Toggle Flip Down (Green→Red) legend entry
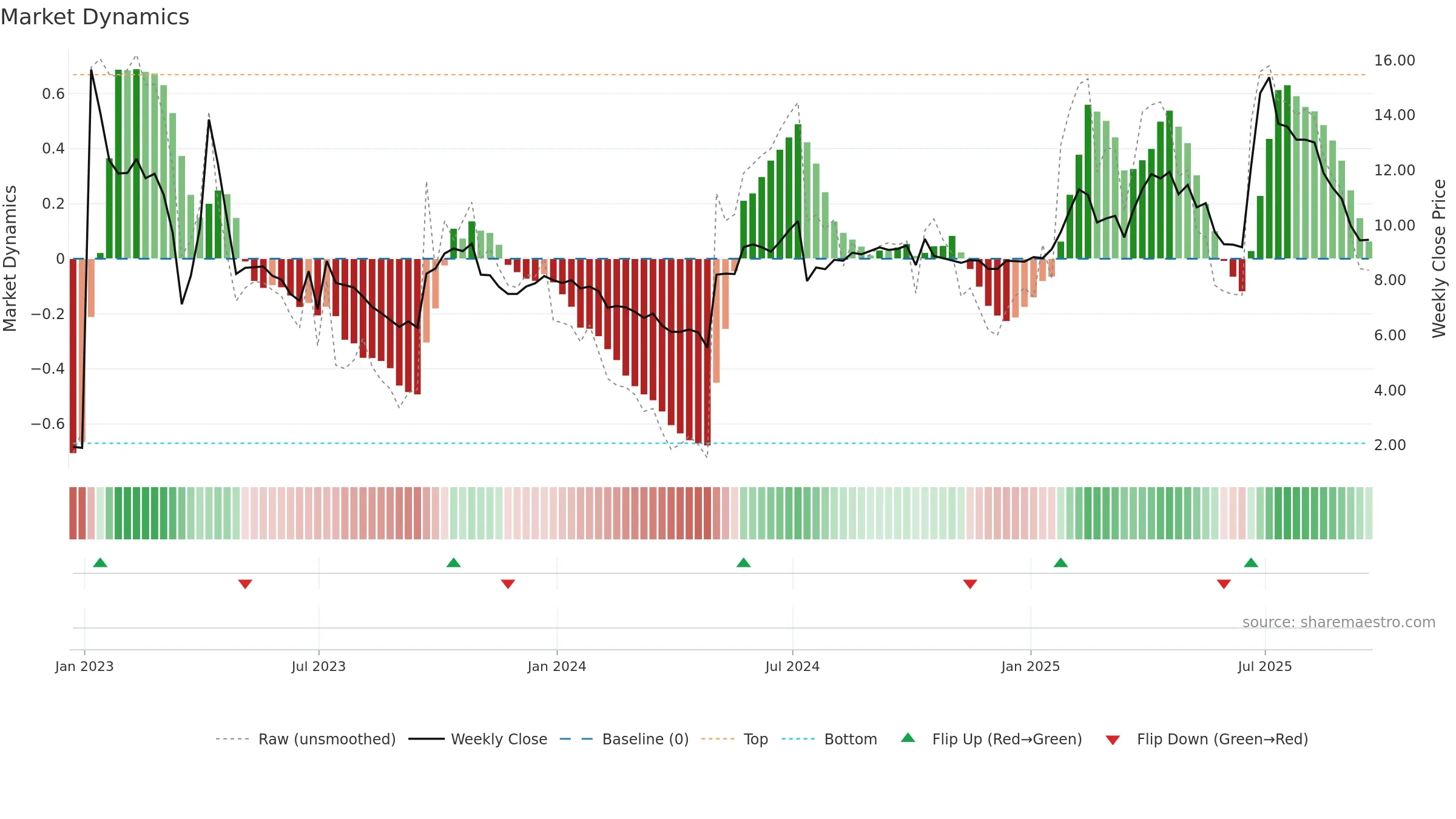The width and height of the screenshot is (1456, 819). [x=1207, y=739]
